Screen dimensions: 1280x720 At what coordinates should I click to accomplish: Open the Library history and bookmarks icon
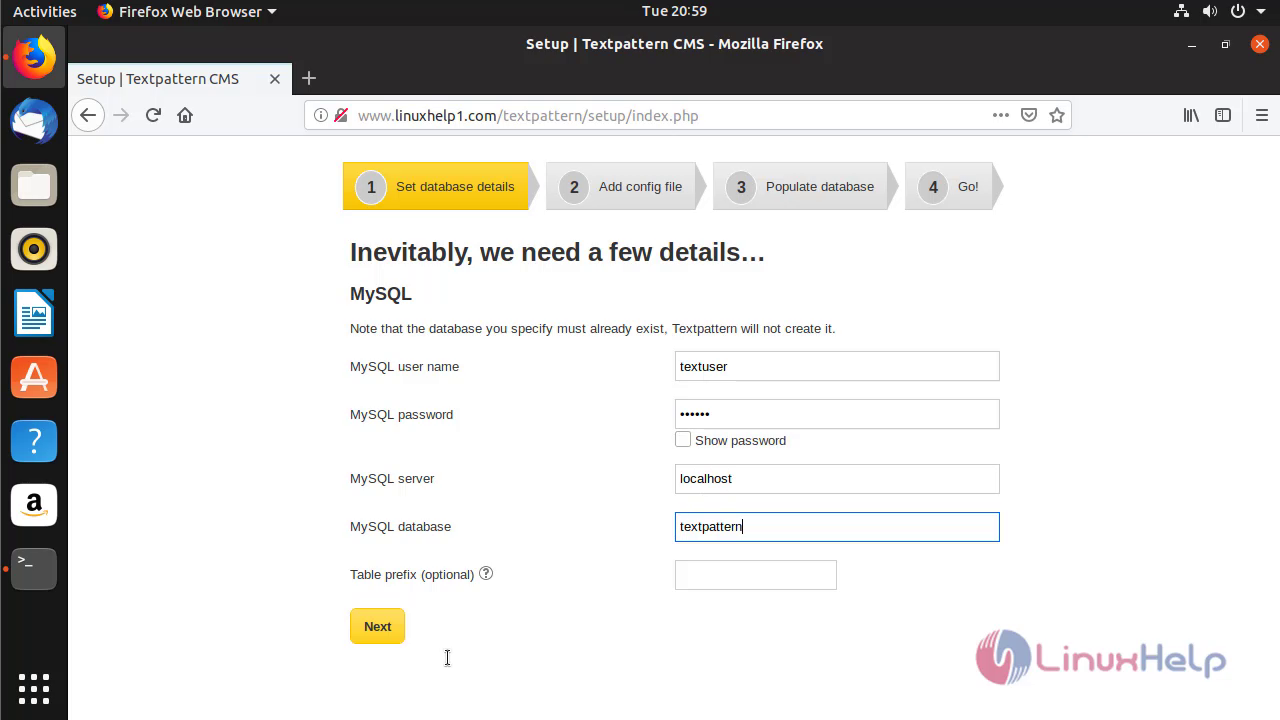1191,115
